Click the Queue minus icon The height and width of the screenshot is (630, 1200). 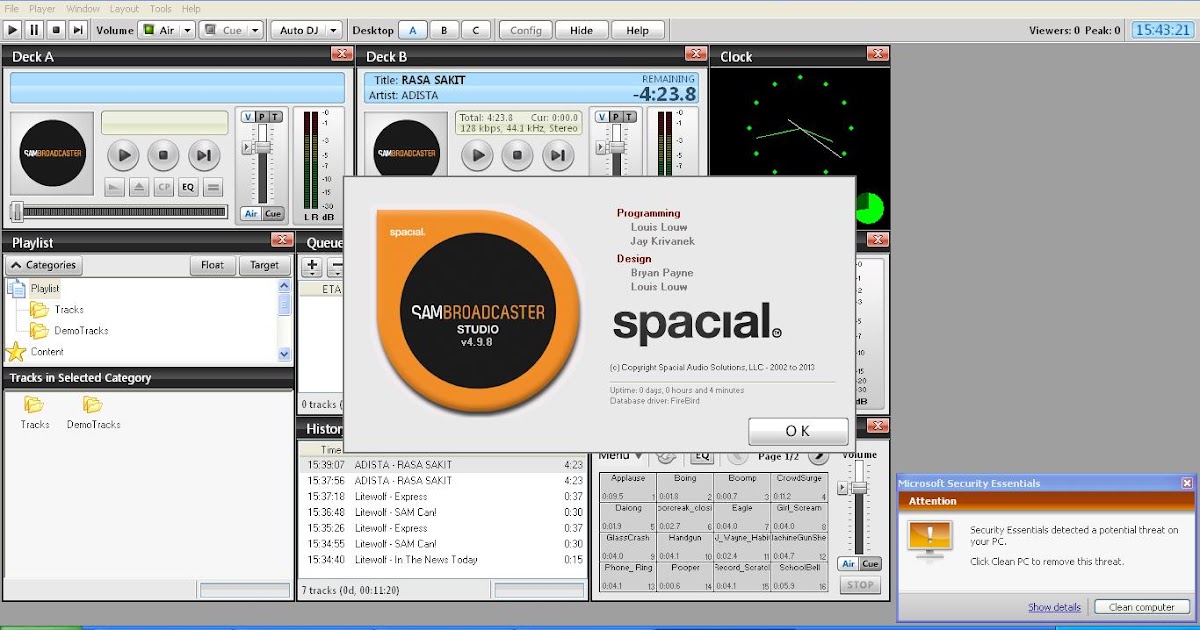click(x=335, y=267)
